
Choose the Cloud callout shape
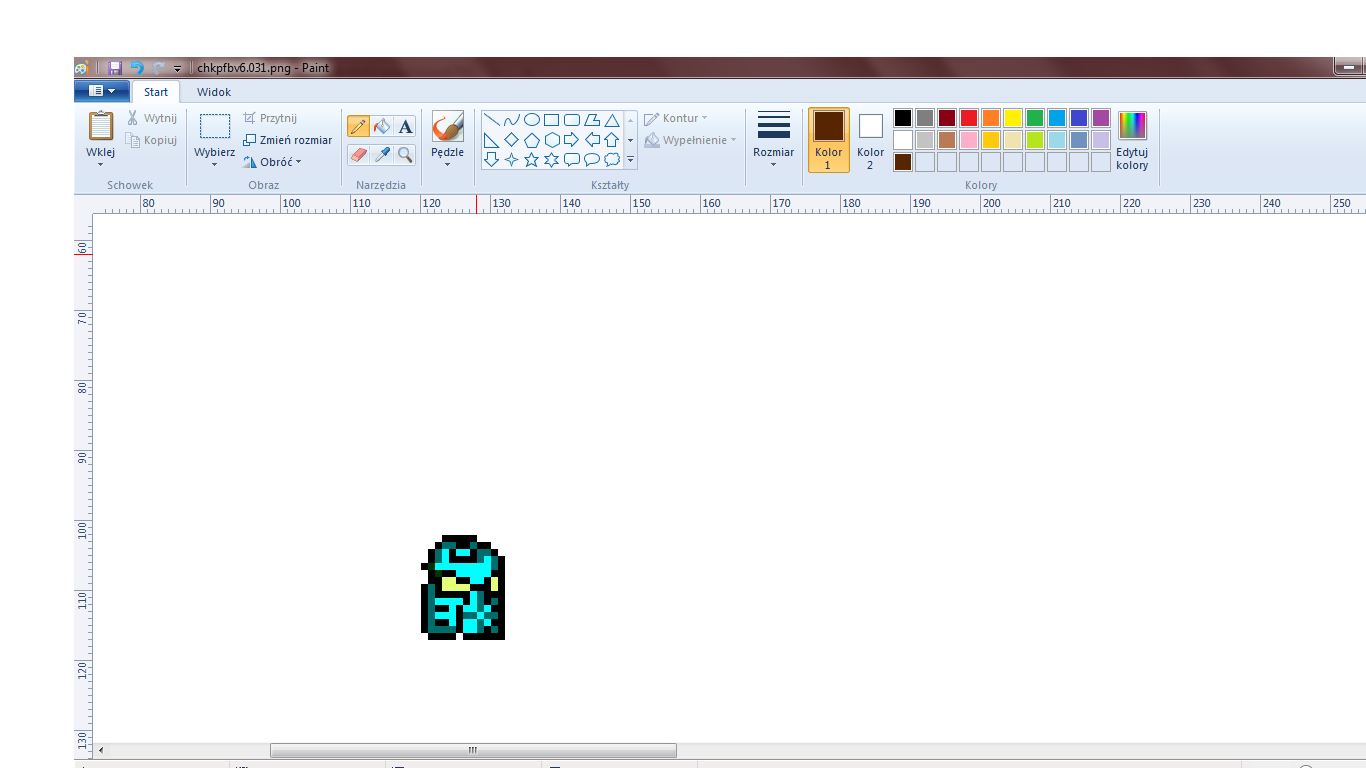coord(612,159)
